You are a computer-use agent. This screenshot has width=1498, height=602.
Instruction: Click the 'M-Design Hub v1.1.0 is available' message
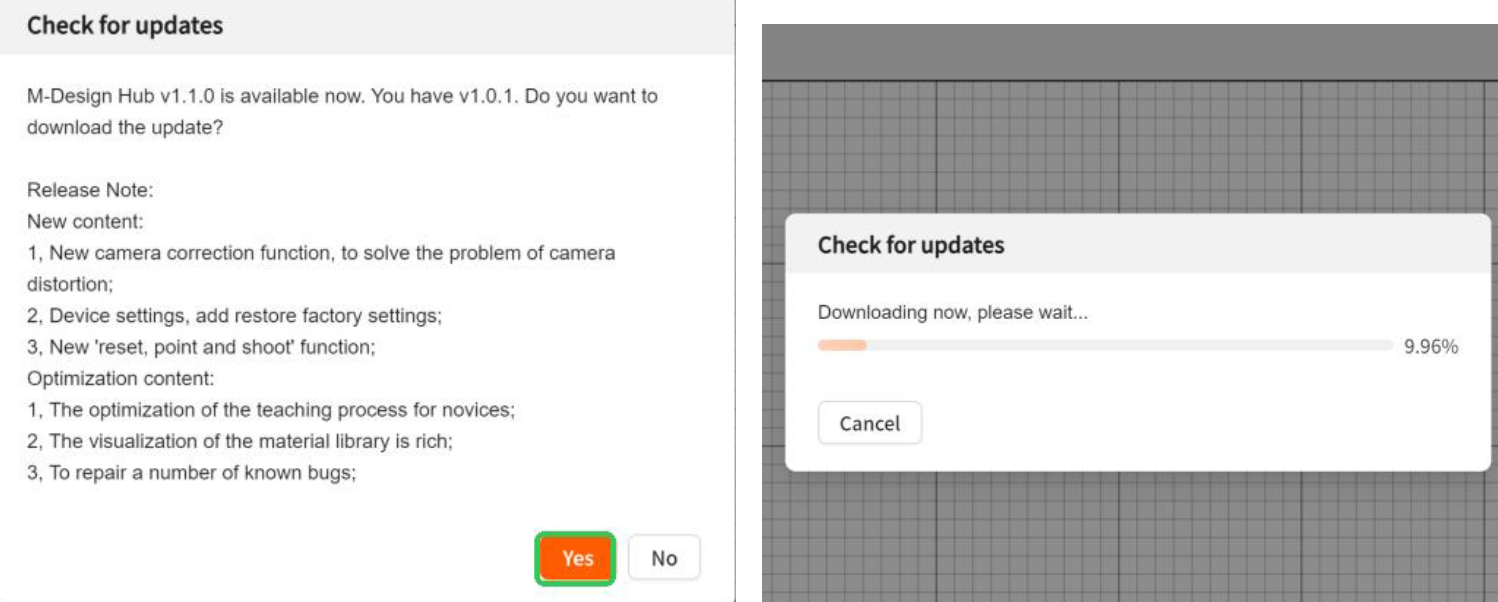(342, 112)
